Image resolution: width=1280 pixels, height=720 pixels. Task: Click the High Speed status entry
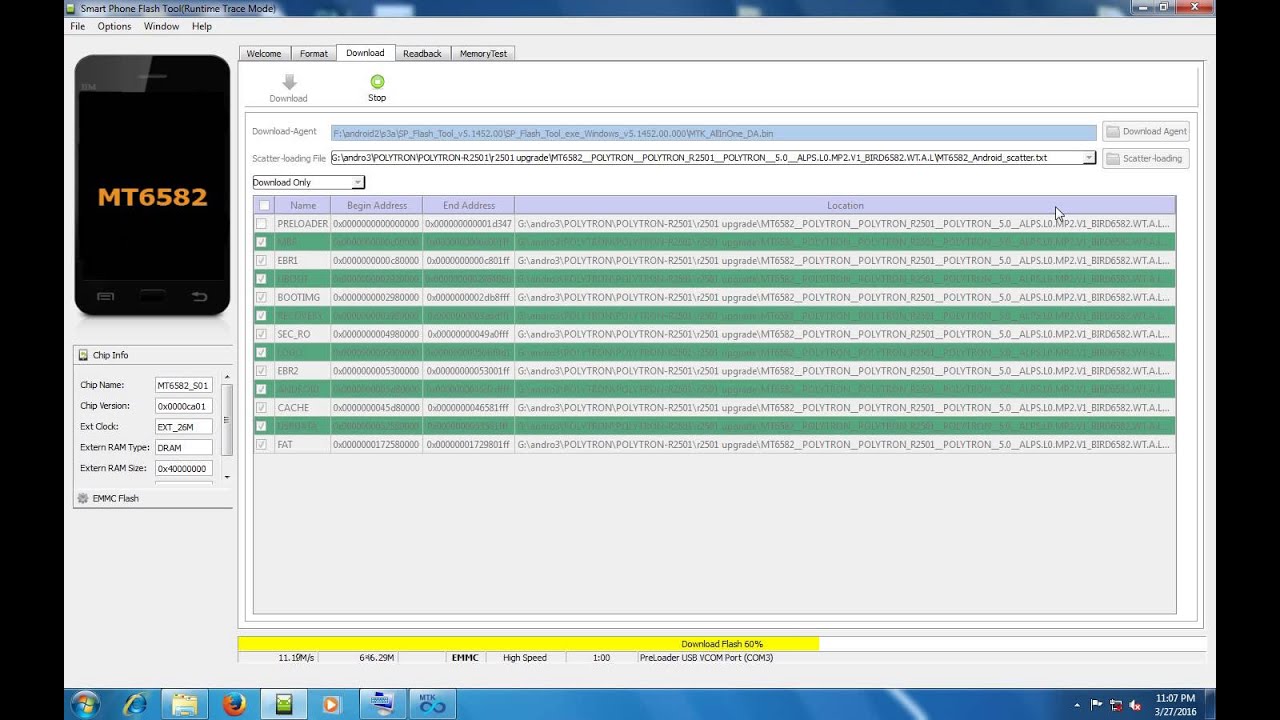(525, 658)
